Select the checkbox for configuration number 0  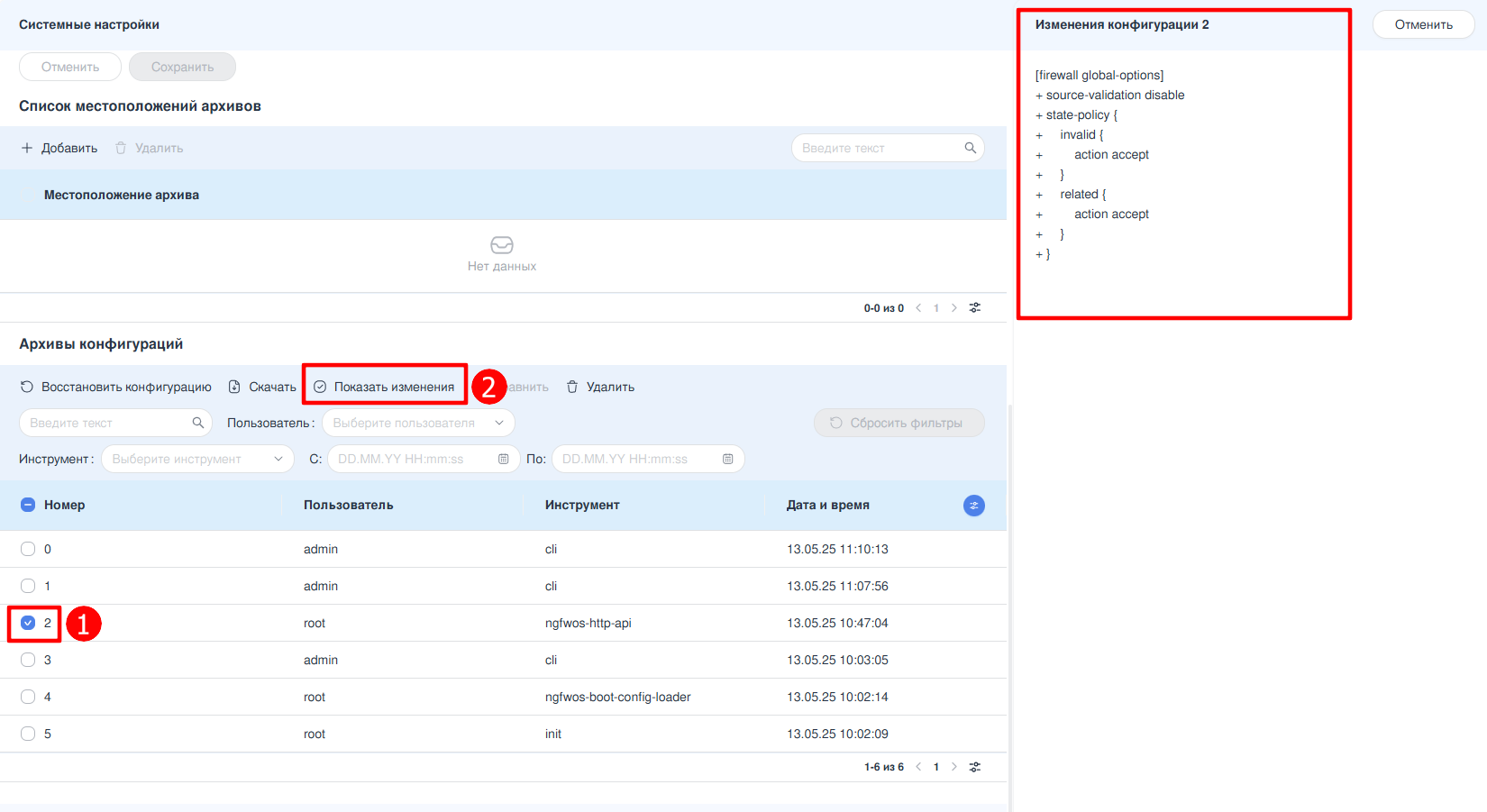[x=28, y=549]
